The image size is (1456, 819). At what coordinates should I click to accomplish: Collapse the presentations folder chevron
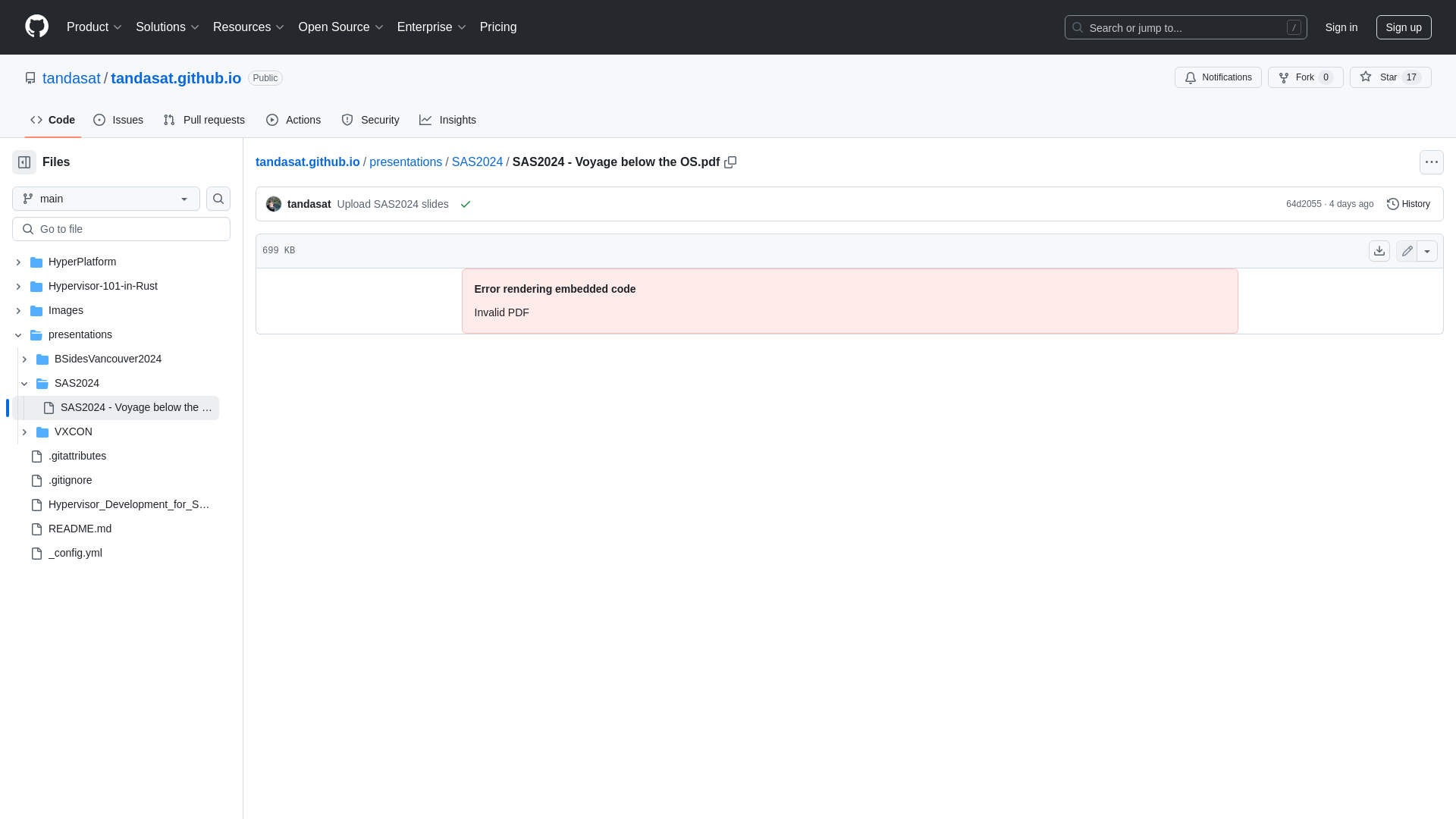(x=18, y=335)
